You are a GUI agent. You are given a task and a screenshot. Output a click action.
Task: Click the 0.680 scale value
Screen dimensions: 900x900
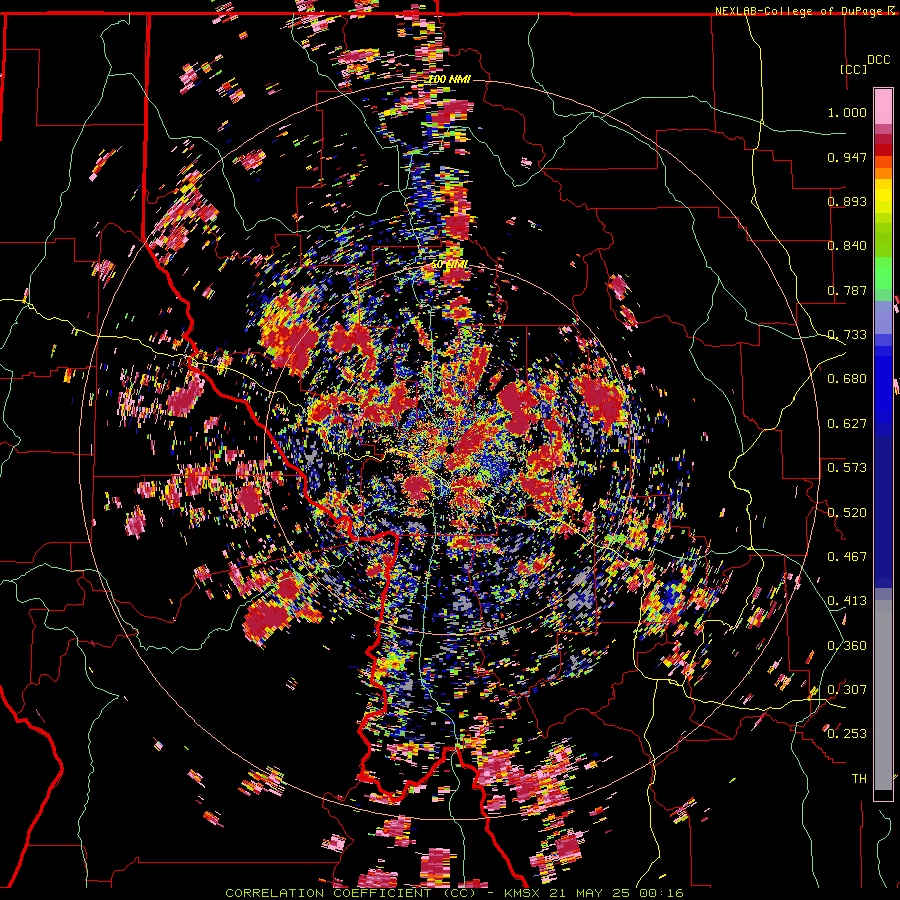click(847, 379)
